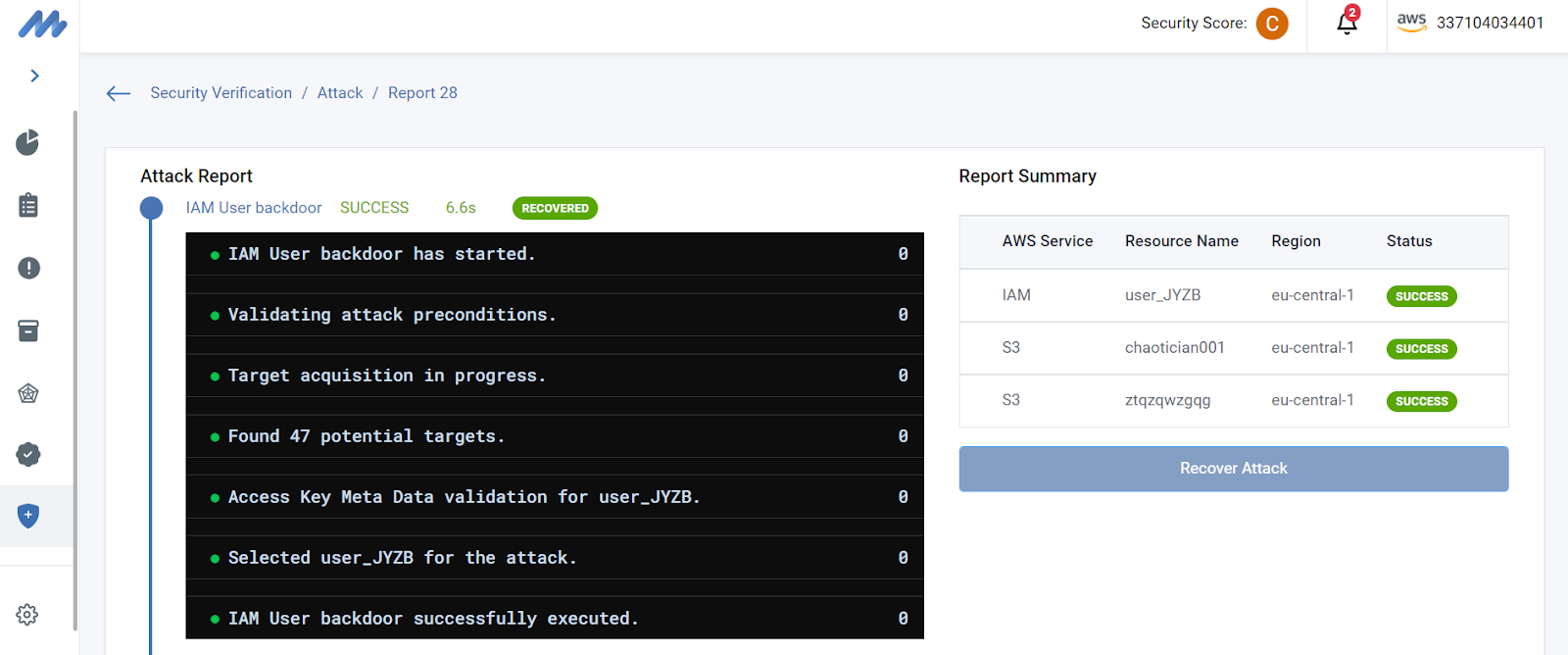This screenshot has height=655, width=1568.
Task: Open the pentagon graph icon in sidebar
Action: 28,393
